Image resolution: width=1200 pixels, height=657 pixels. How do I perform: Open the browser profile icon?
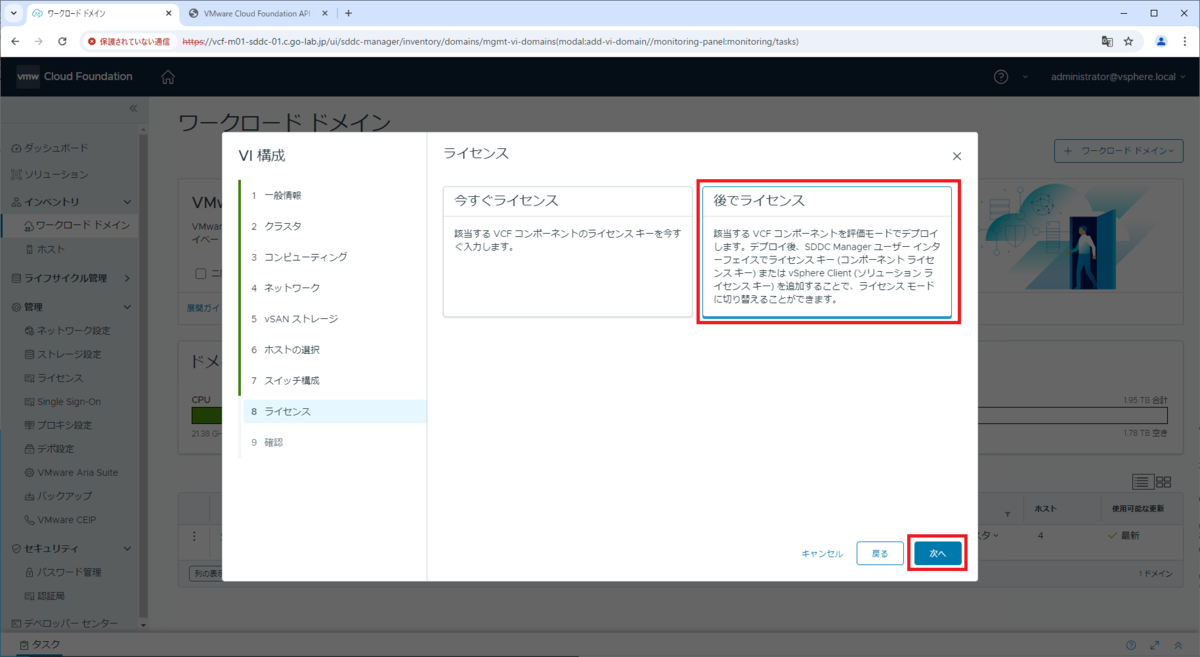[x=1161, y=42]
